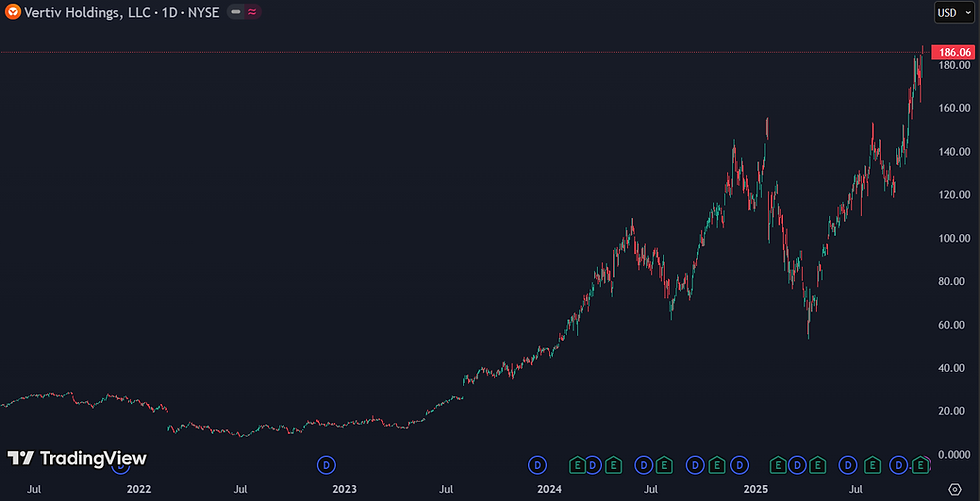Click the 0.0000 price axis label

pyautogui.click(x=956, y=454)
